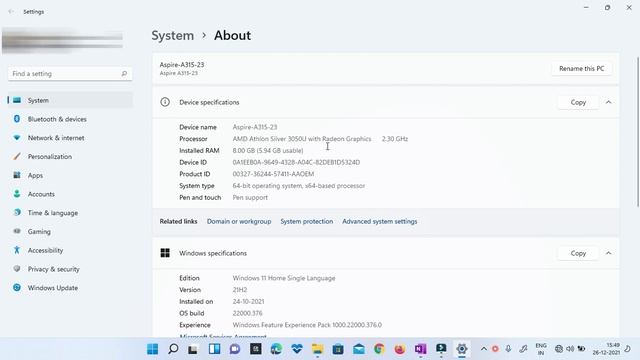Click the ENG IN language indicator
640x360 pixels.
541,349
